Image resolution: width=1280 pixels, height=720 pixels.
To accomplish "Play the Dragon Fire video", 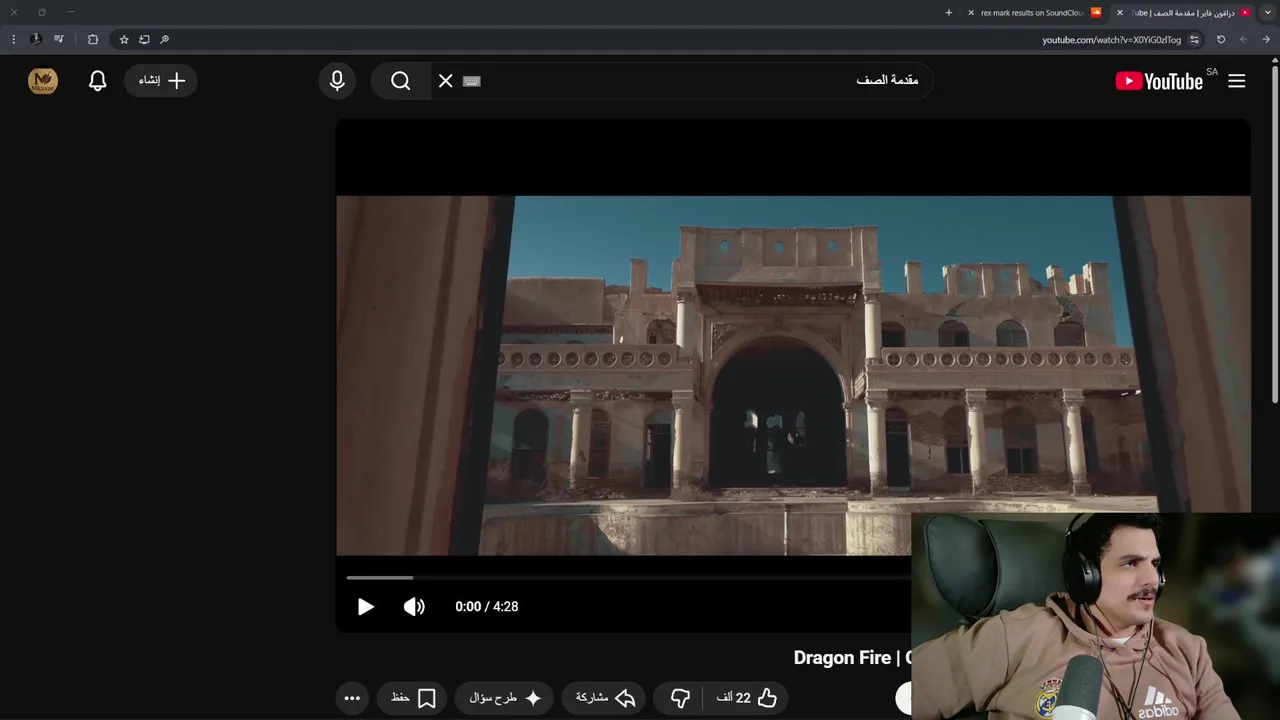I will click(x=365, y=607).
